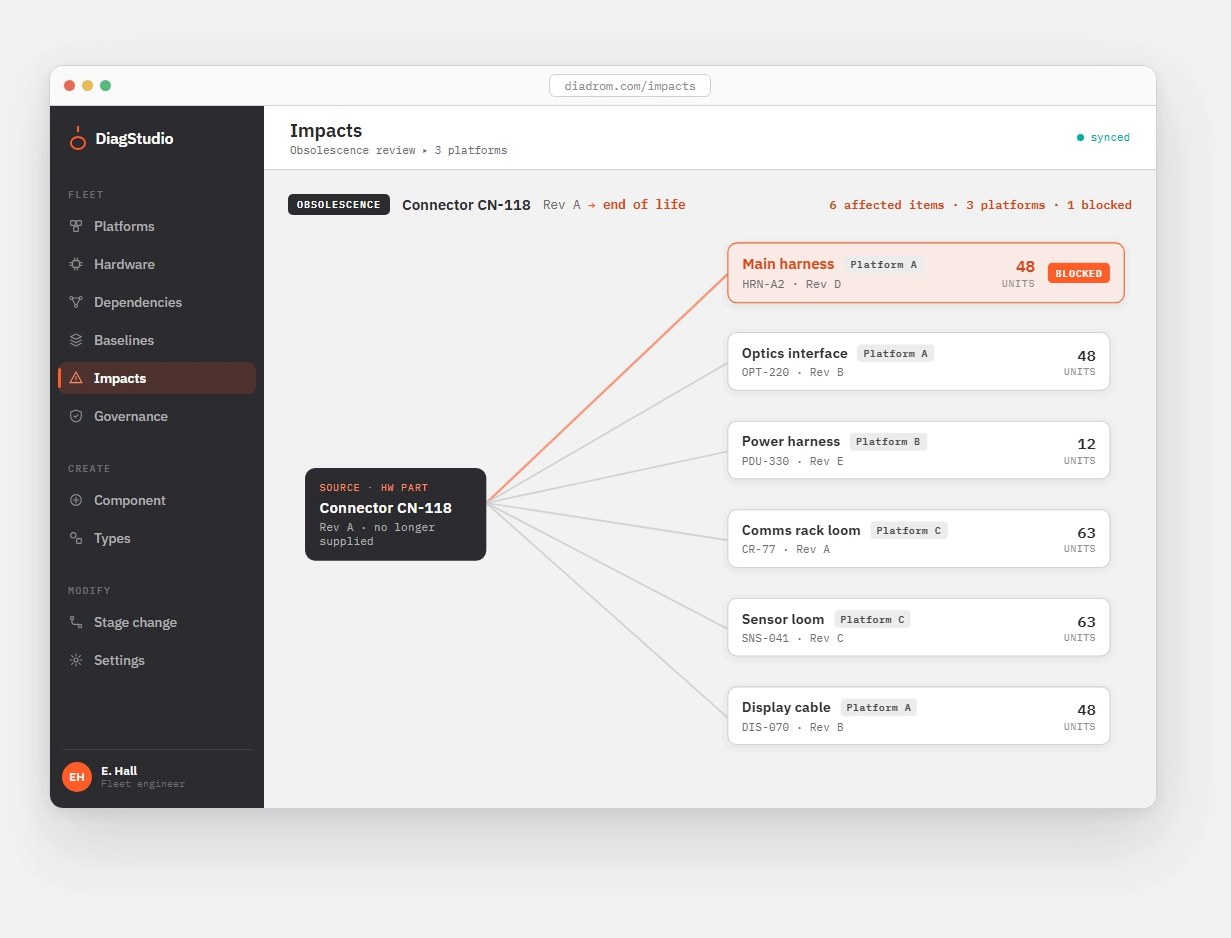1231x938 pixels.
Task: Select the Main harness card
Action: [926, 273]
